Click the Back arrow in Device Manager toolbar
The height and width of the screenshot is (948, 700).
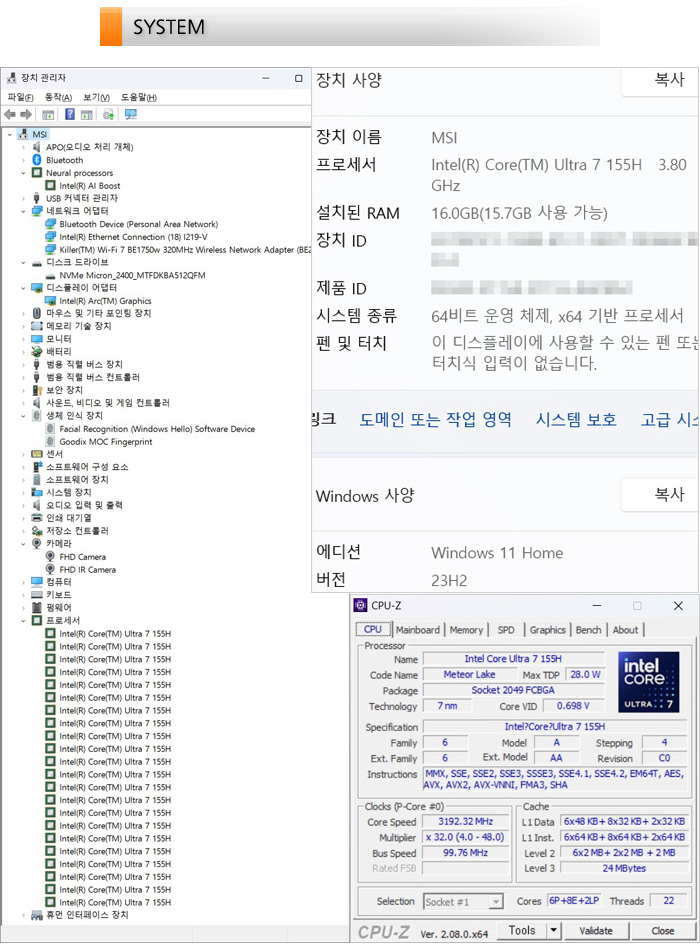[10, 114]
